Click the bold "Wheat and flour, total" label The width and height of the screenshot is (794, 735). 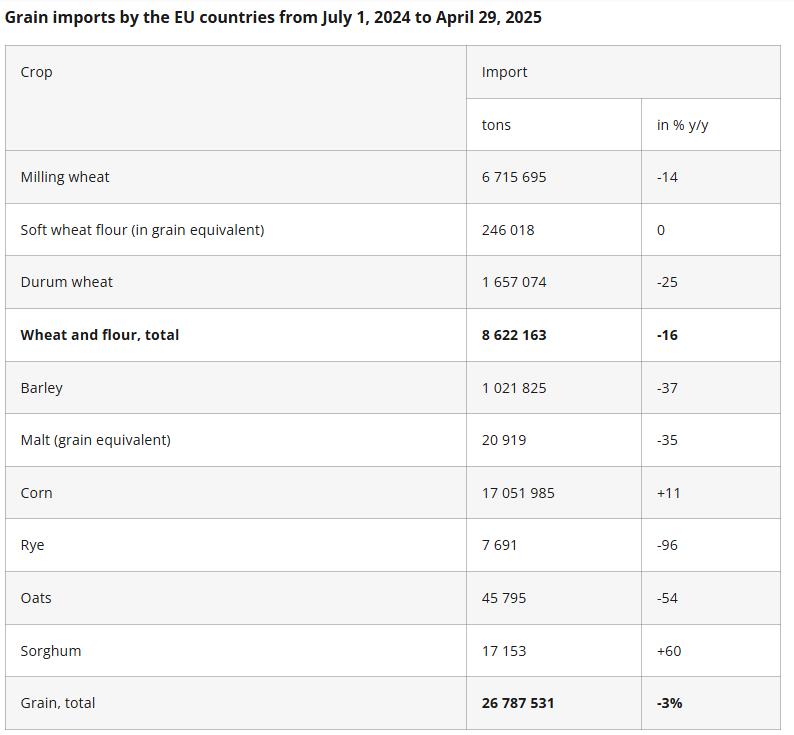(x=100, y=335)
